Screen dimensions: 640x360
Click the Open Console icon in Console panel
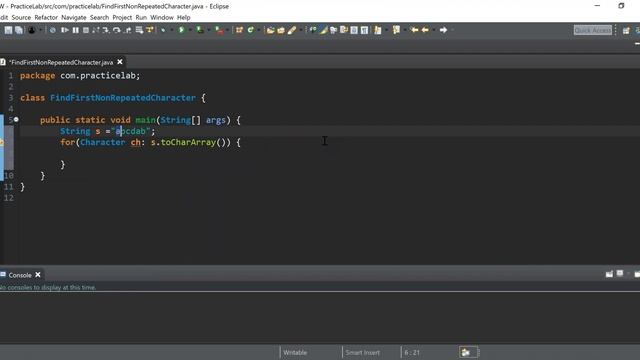click(x=609, y=274)
